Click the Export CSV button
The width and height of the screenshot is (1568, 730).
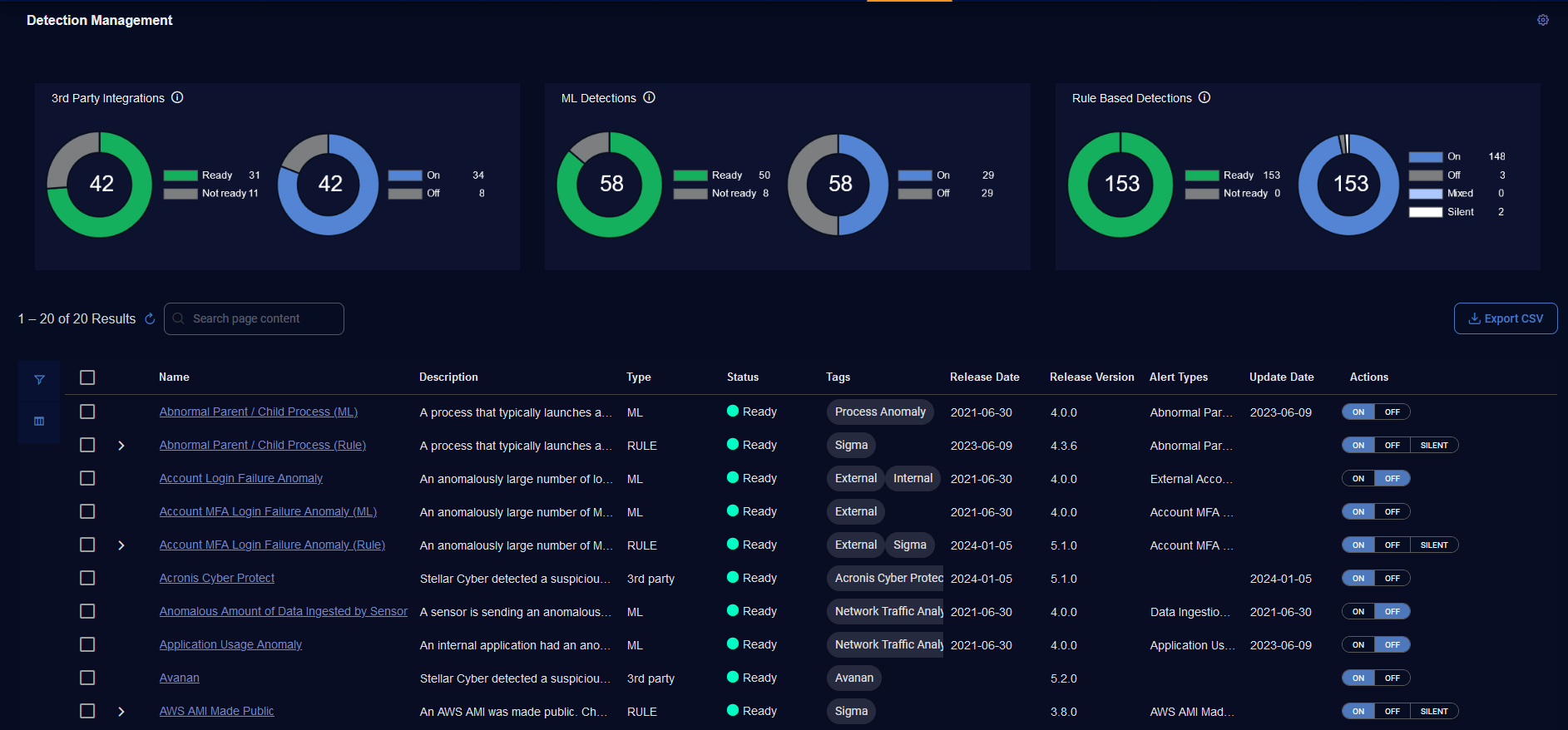click(x=1505, y=318)
